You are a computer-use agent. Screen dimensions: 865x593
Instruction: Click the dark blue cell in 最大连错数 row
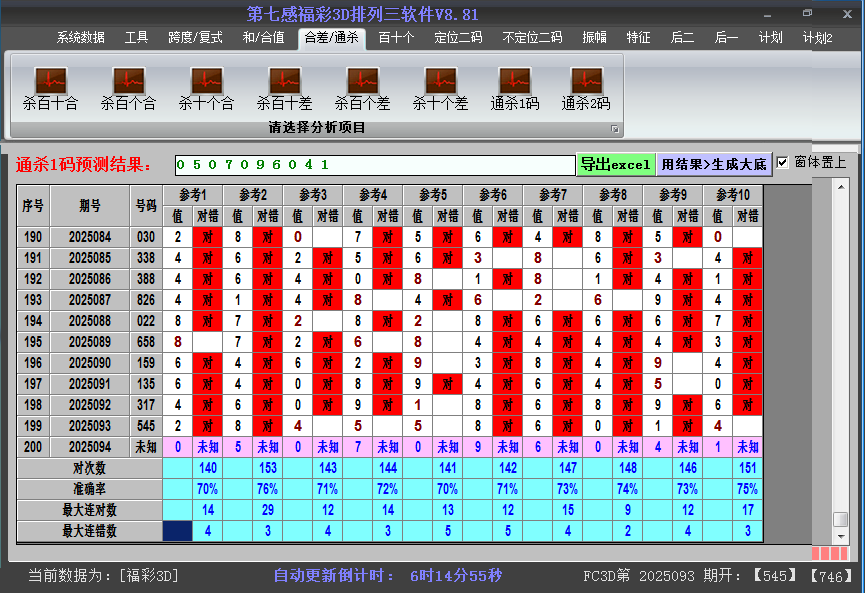click(x=178, y=531)
